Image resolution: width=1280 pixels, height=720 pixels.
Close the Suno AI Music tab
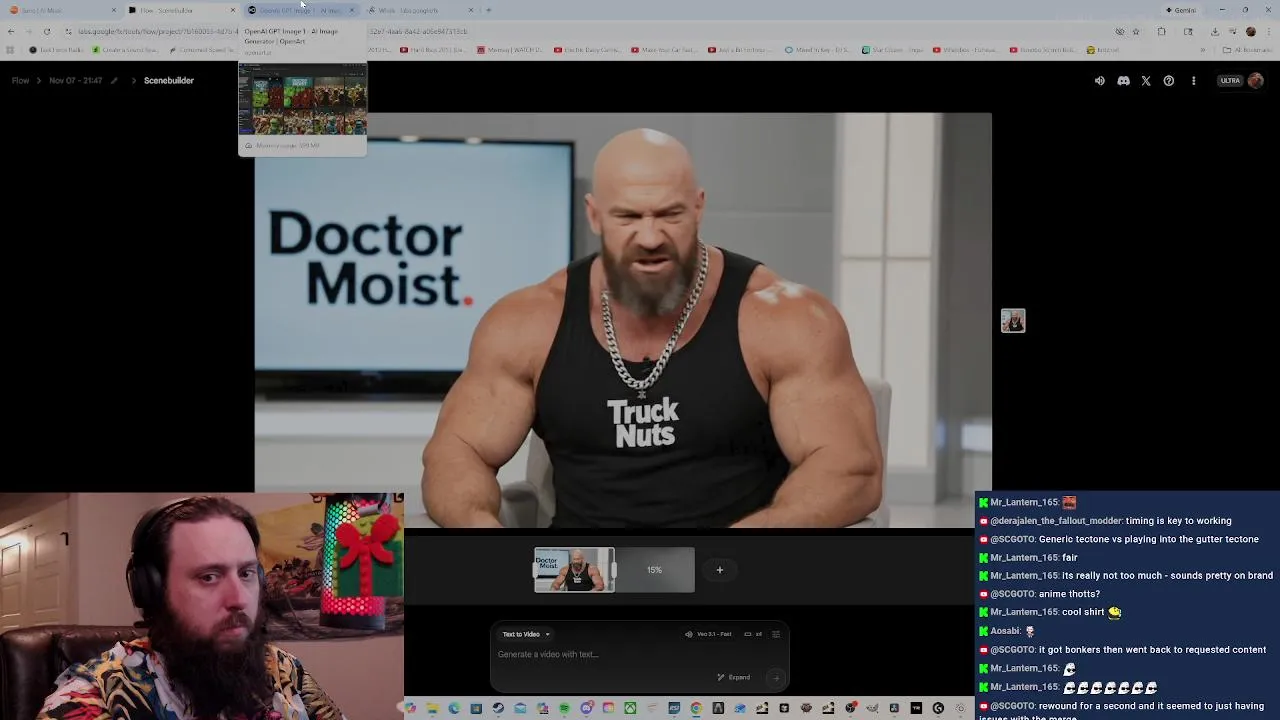tap(113, 10)
